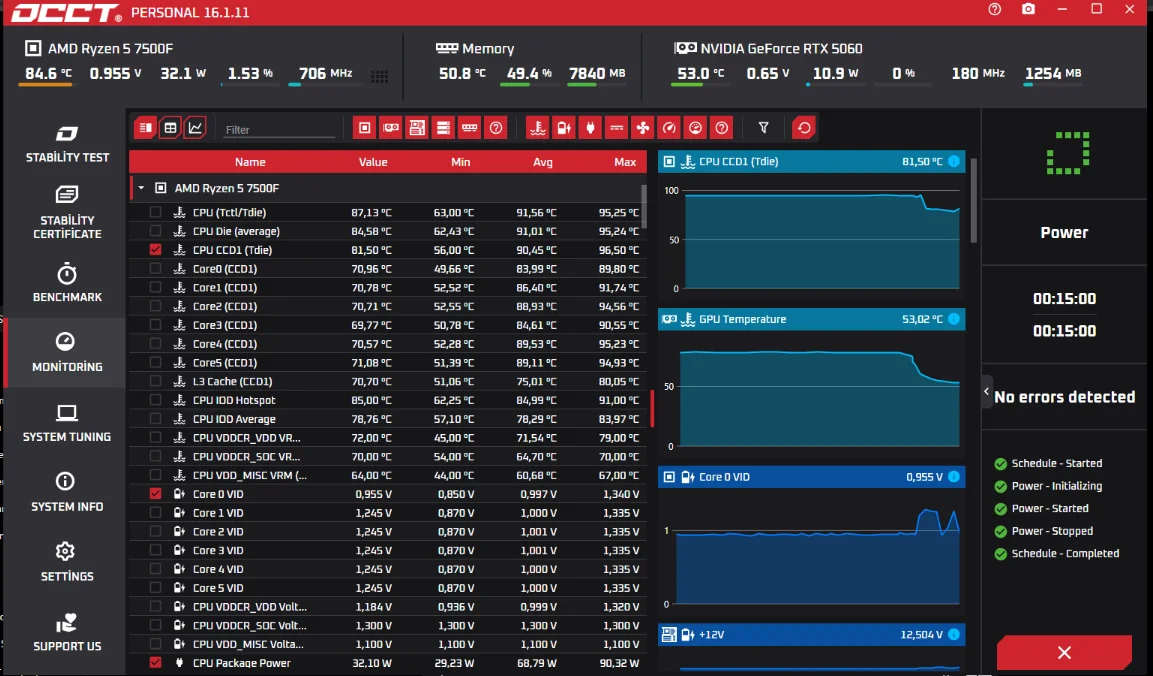
Task: Uncheck the Core 0 VID checkbox
Action: [x=155, y=494]
